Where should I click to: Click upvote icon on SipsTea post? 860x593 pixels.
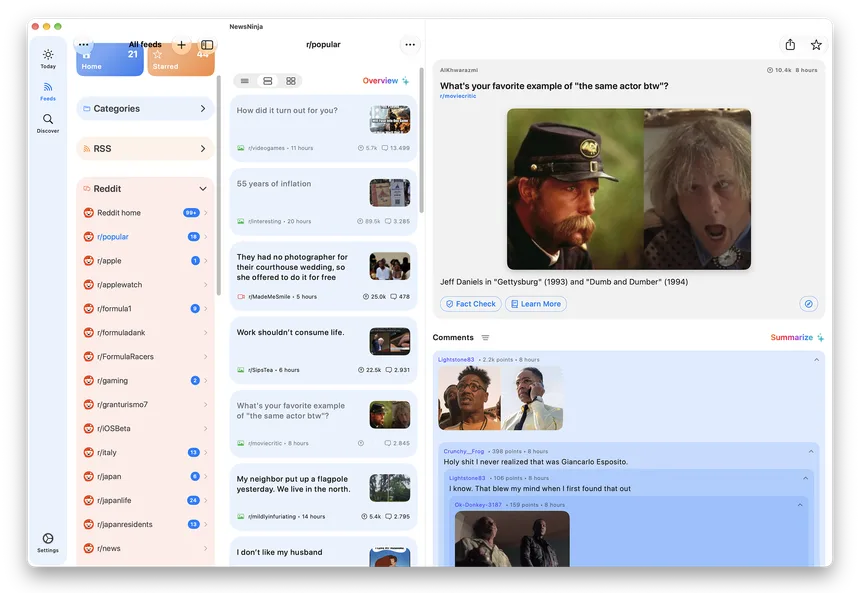[361, 370]
